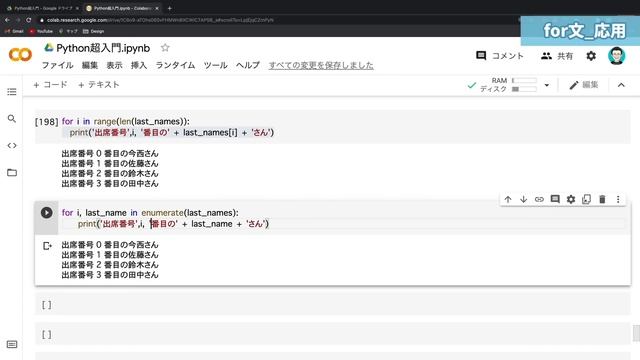
Task: Move cell up with arrow icon
Action: click(x=508, y=199)
